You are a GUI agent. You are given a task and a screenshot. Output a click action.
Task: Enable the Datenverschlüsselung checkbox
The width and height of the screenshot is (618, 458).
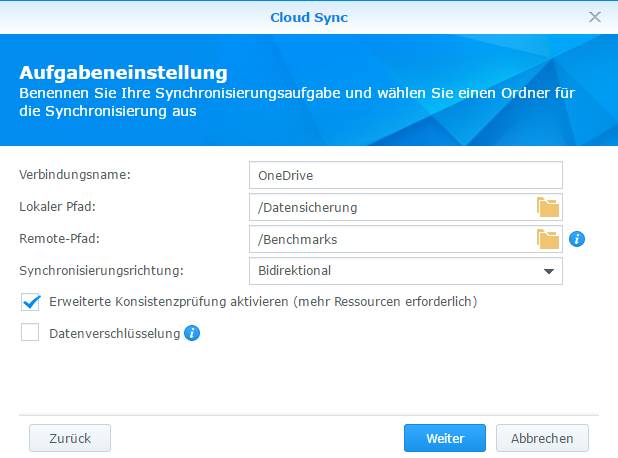[x=30, y=332]
